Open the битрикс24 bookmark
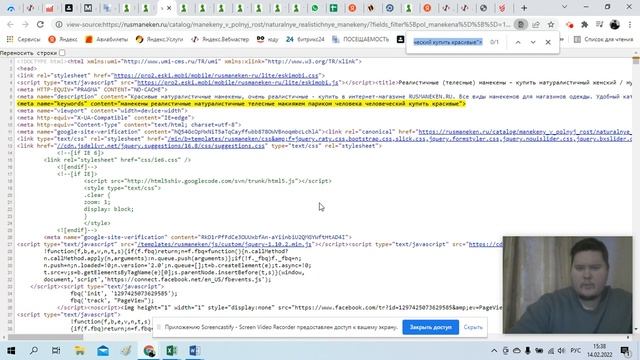The image size is (640, 360). point(305,39)
